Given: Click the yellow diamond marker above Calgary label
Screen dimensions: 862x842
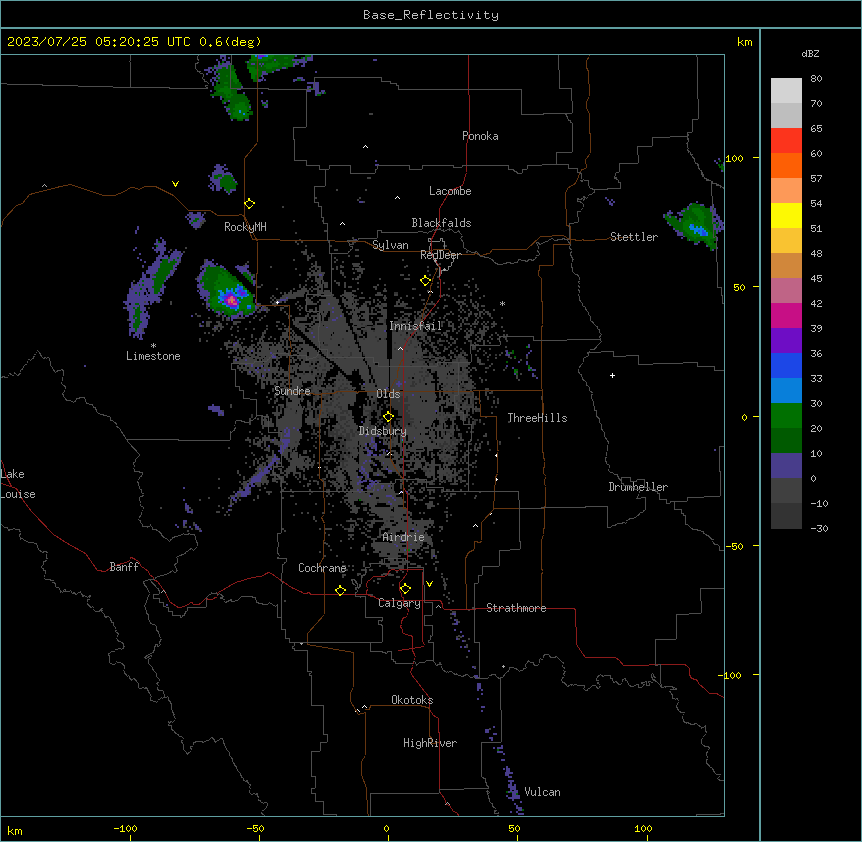Looking at the screenshot, I should pos(405,589).
